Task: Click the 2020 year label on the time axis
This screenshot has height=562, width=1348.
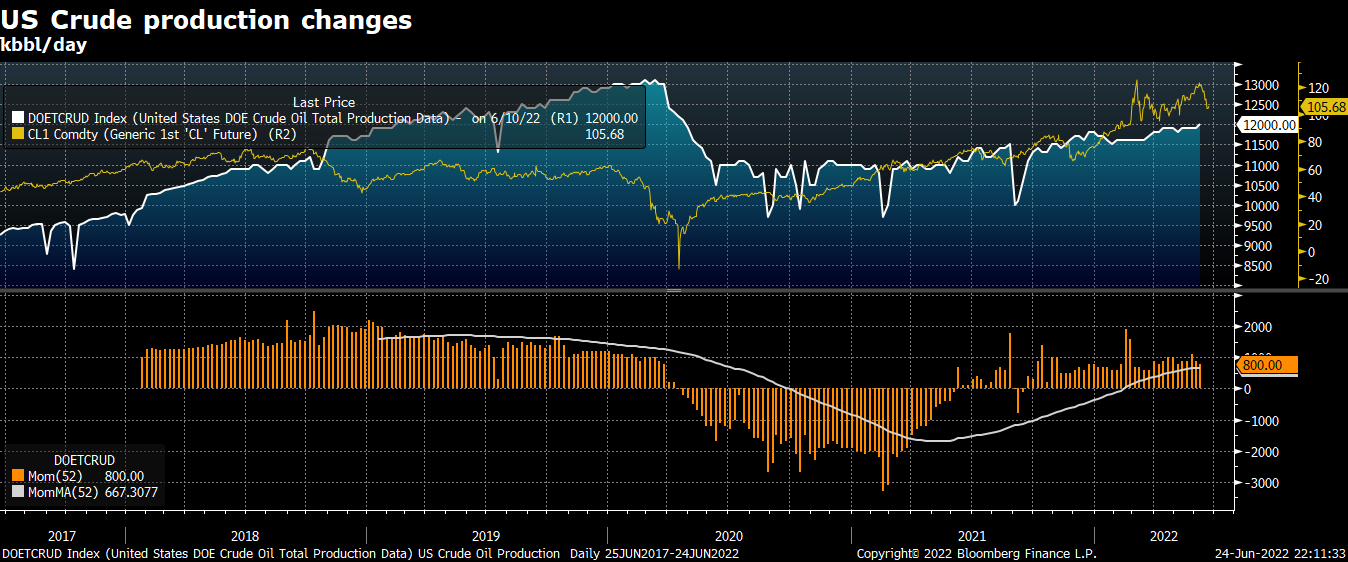Action: (729, 535)
